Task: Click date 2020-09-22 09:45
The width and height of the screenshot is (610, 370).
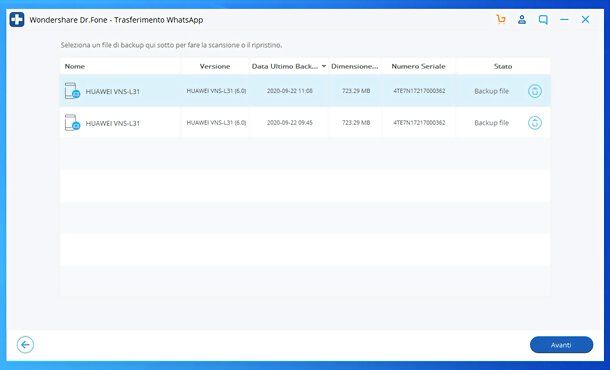Action: pos(289,123)
